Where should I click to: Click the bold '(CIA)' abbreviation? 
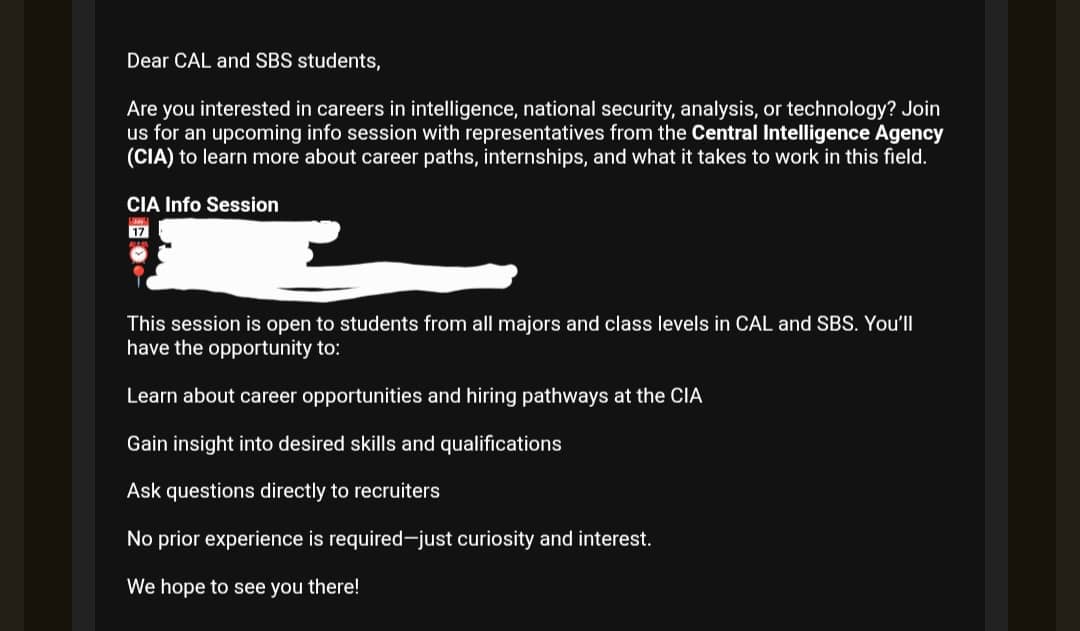click(150, 157)
